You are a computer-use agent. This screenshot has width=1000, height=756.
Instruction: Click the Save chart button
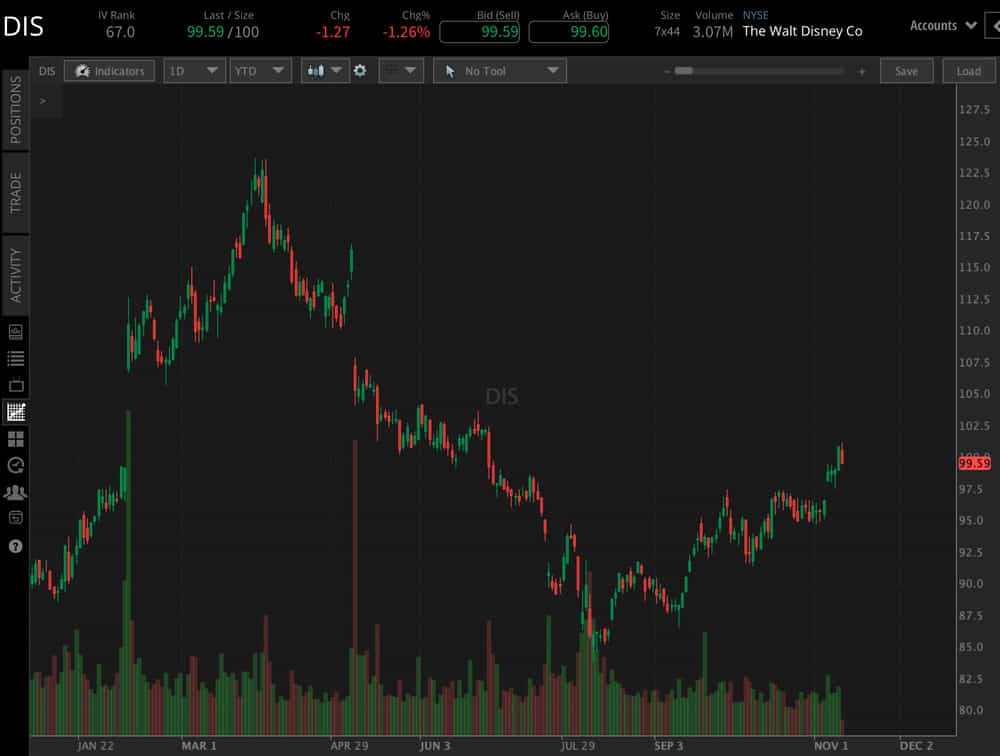click(906, 71)
